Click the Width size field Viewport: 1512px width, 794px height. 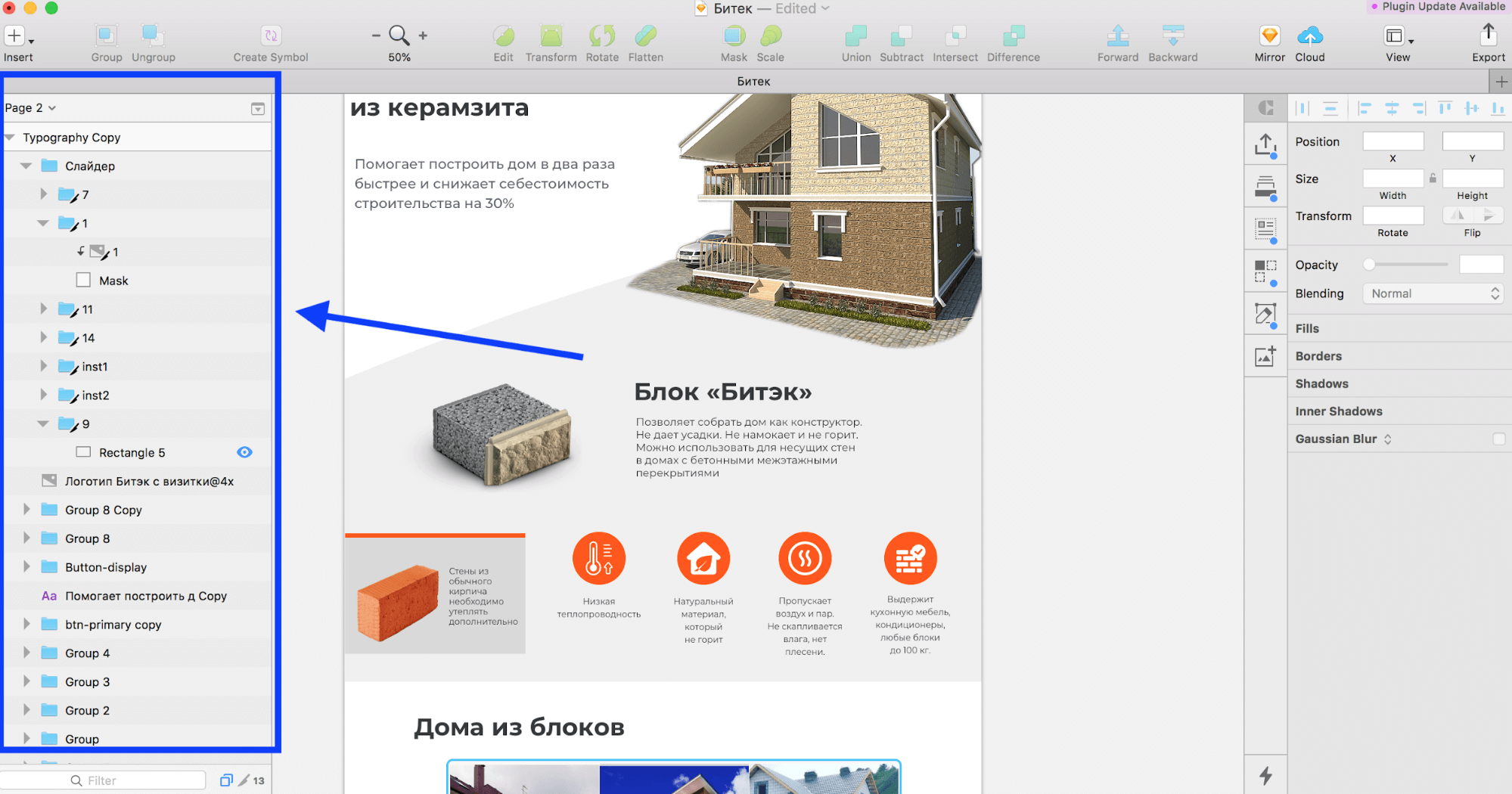[1392, 178]
